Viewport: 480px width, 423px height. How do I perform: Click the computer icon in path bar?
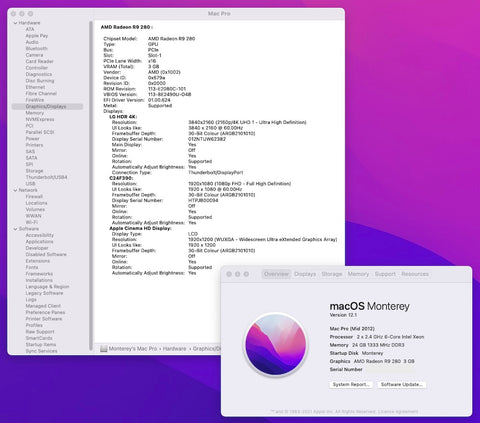coord(104,349)
